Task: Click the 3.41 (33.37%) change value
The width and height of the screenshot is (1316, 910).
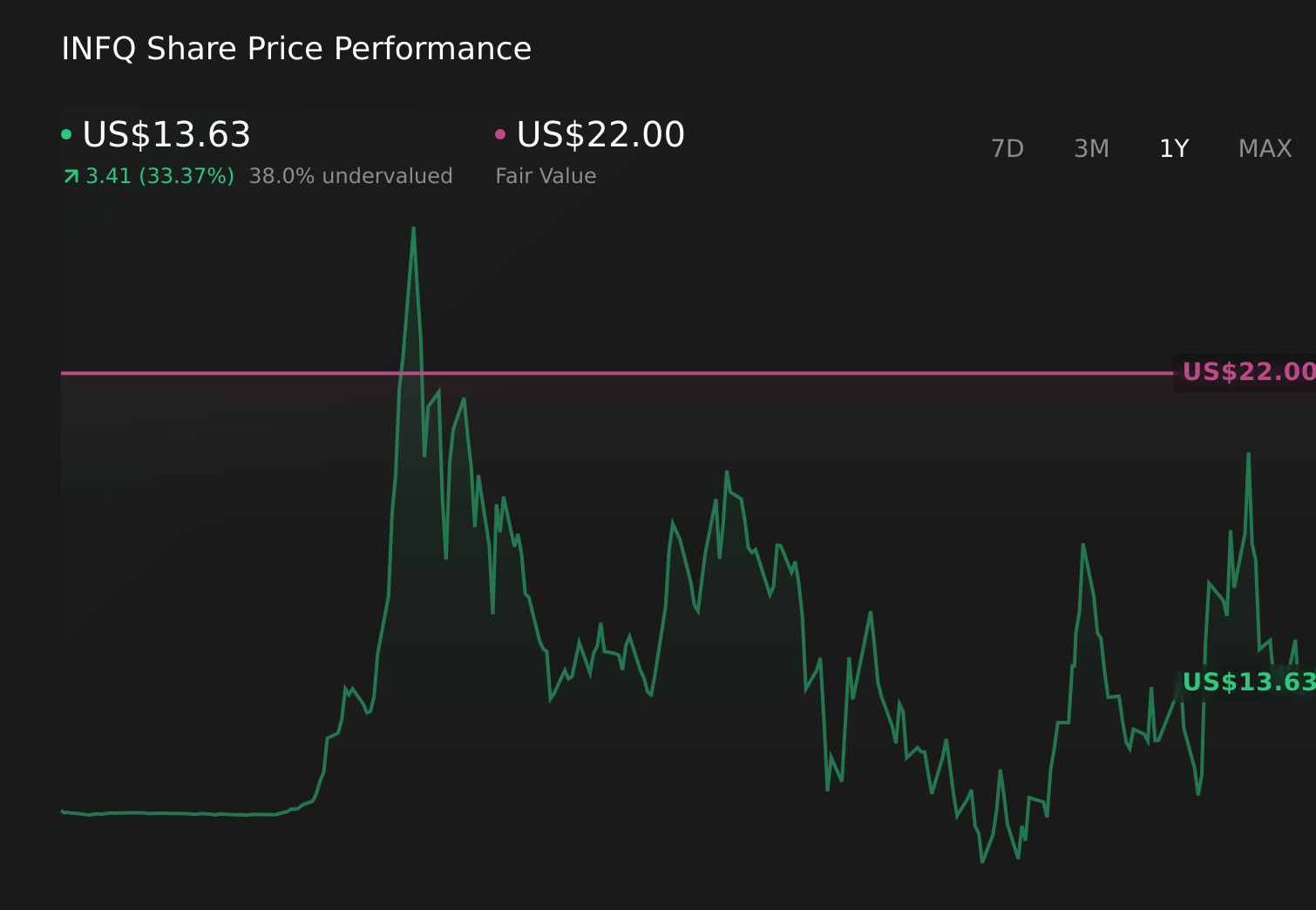Action: coord(159,176)
